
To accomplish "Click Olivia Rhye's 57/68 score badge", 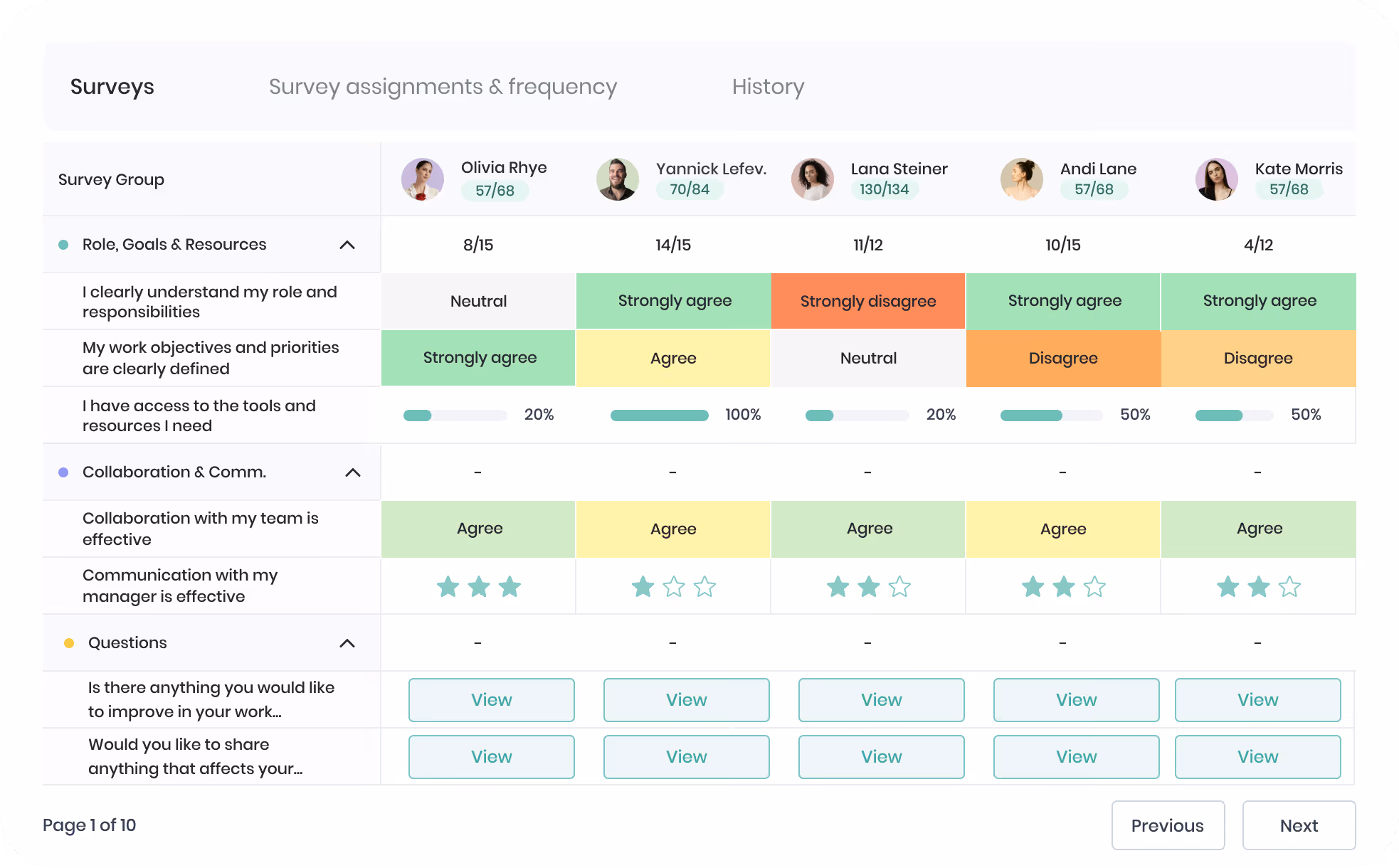I will [495, 191].
